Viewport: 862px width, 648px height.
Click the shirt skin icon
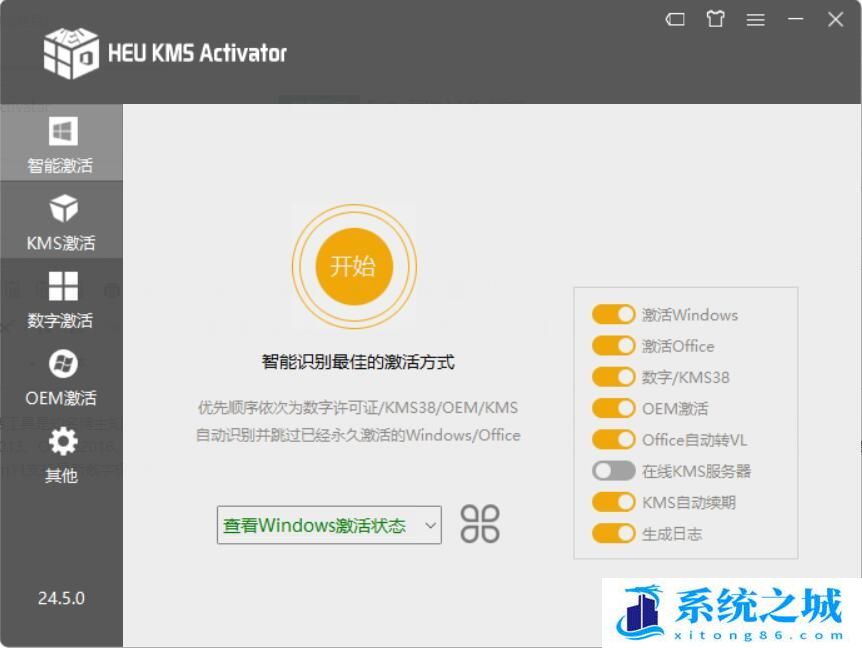(715, 19)
